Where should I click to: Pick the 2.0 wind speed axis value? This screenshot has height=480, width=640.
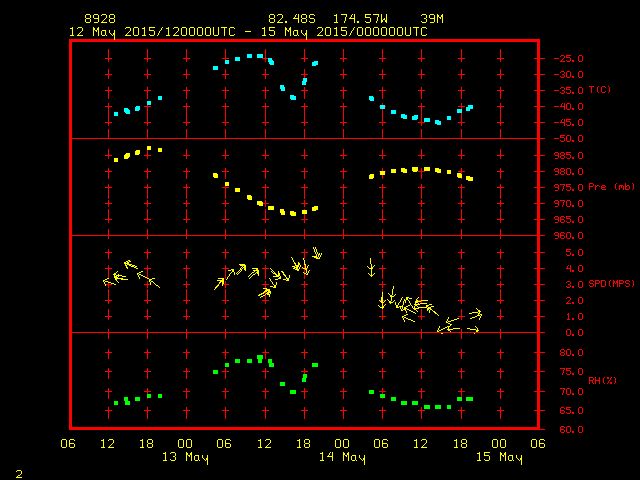pyautogui.click(x=574, y=301)
